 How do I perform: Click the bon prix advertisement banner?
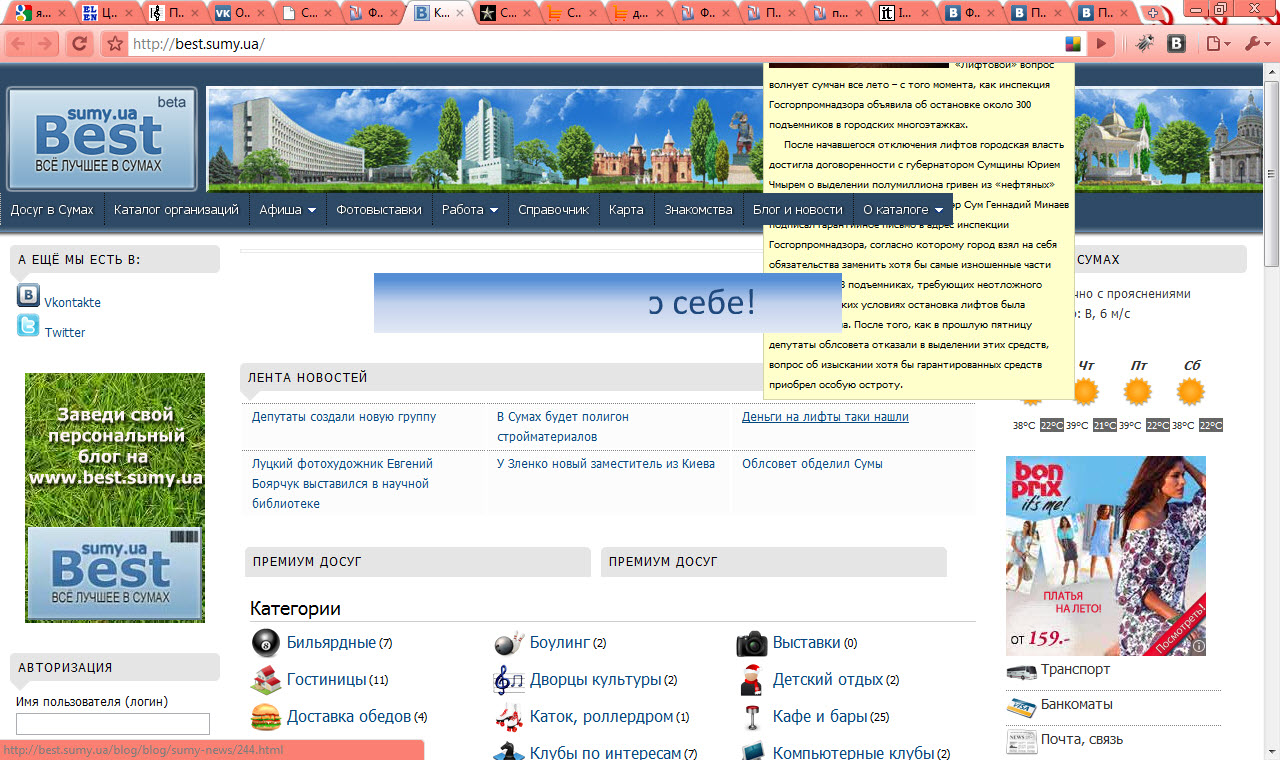pos(1105,556)
